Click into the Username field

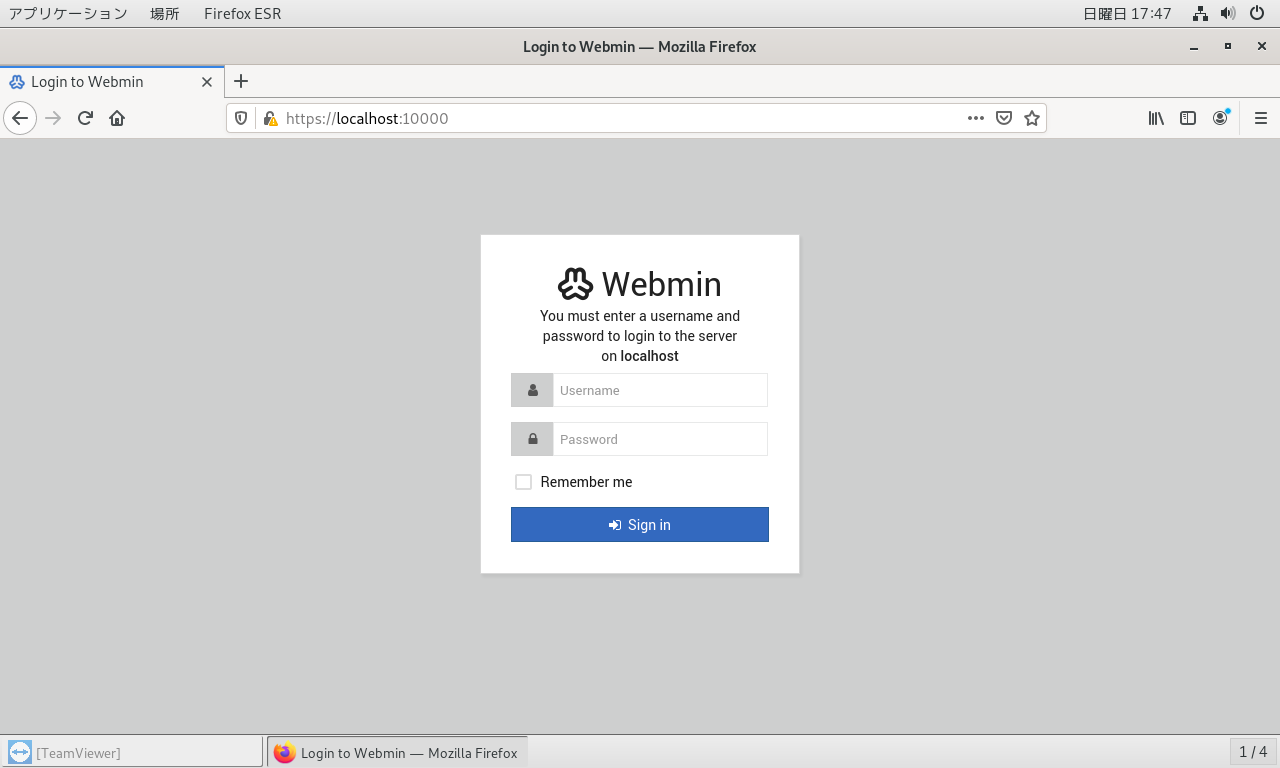[660, 390]
